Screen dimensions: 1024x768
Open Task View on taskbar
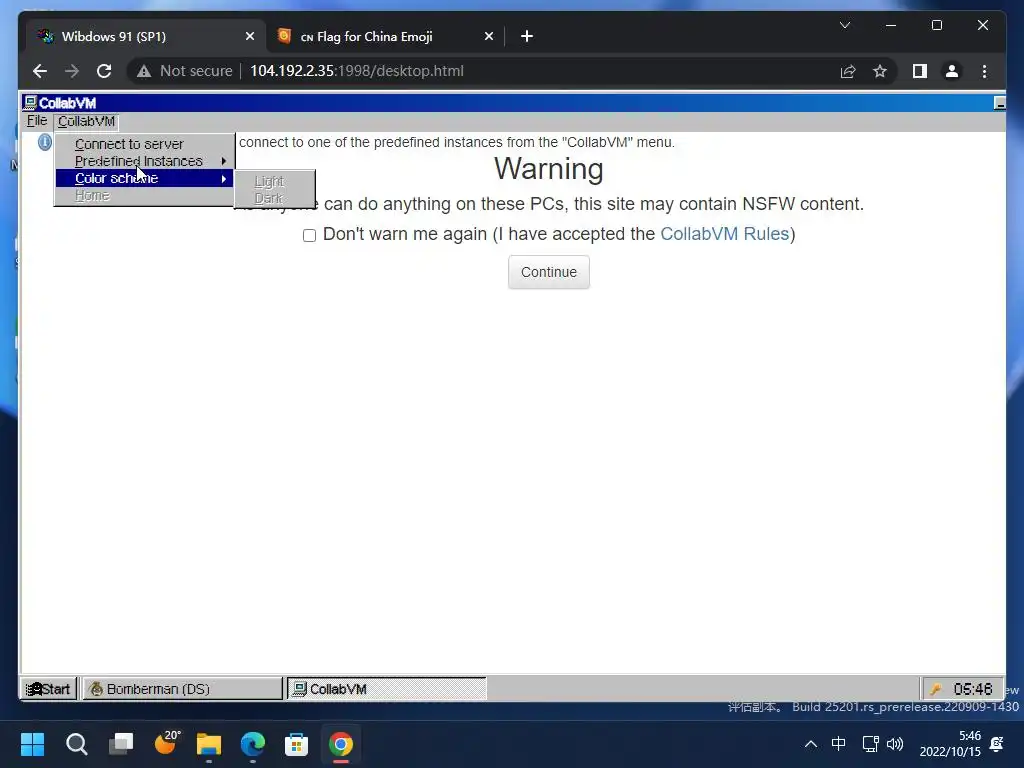point(121,744)
